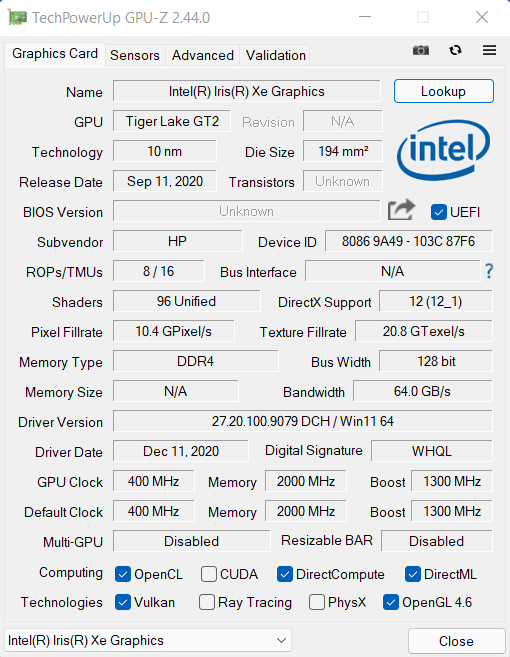510x657 pixels.
Task: Click the Device ID value field
Action: 409,241
